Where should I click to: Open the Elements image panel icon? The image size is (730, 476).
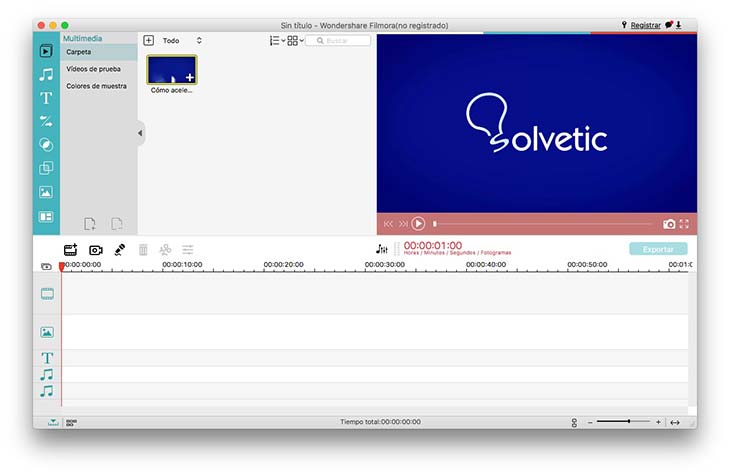(46, 192)
